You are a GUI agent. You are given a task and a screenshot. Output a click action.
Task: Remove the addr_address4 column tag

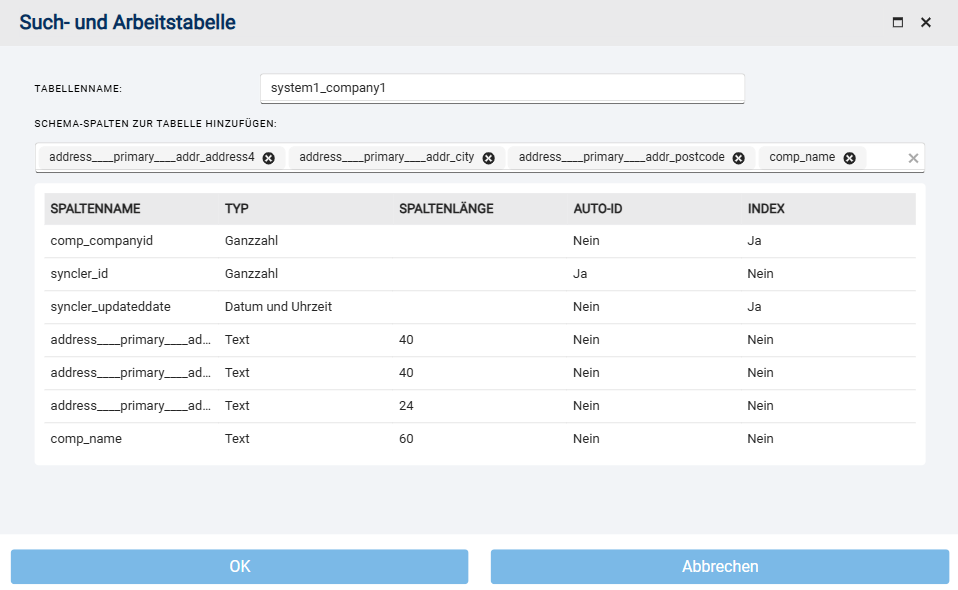269,158
